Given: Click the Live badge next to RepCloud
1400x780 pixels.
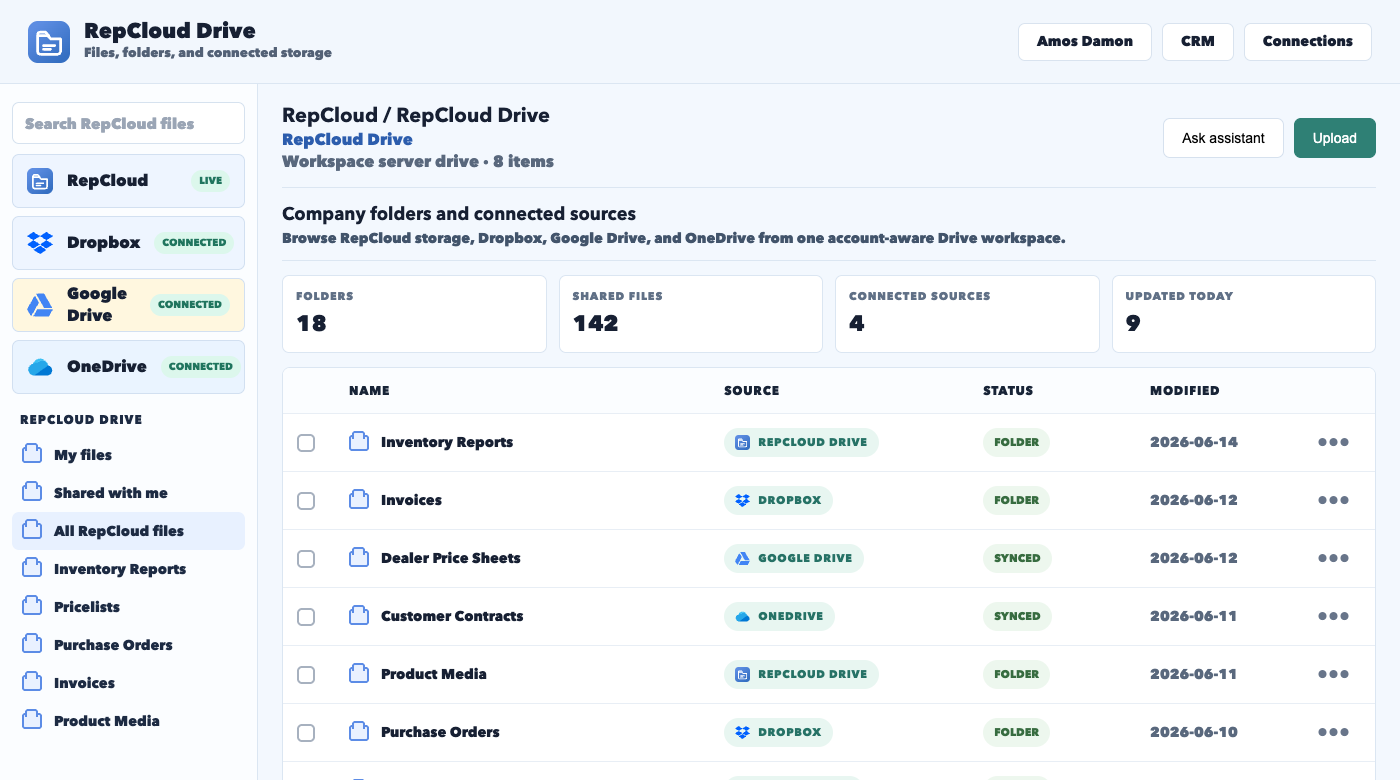Looking at the screenshot, I should point(210,181).
